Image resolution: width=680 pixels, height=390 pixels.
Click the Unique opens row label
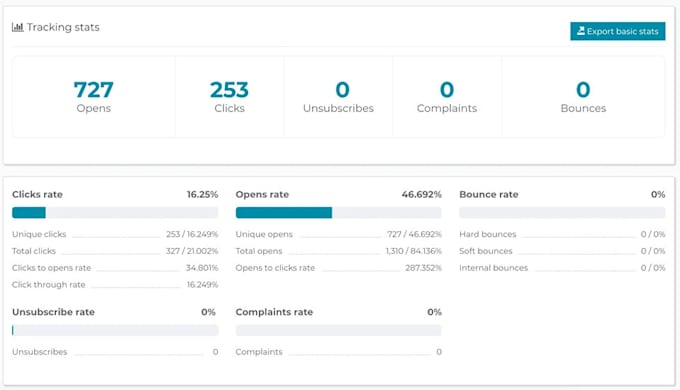(264, 234)
